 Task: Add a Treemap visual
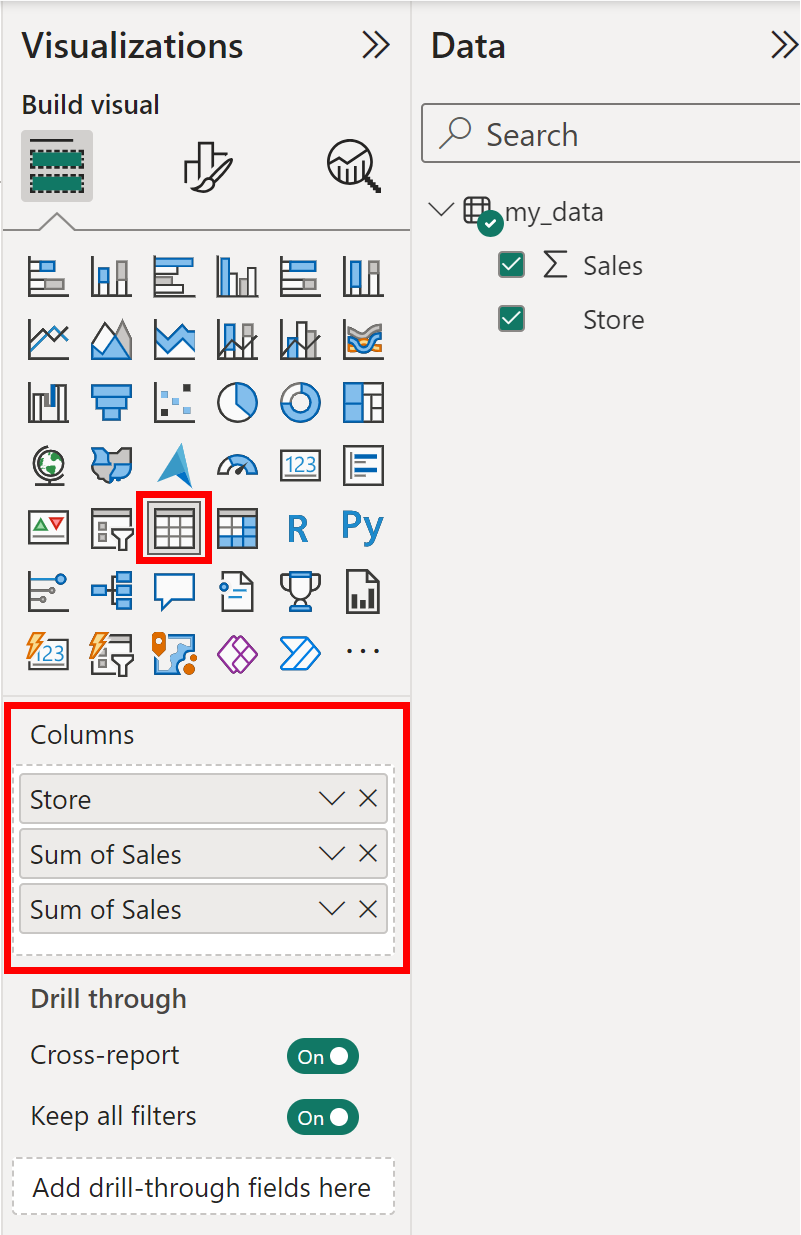[363, 402]
